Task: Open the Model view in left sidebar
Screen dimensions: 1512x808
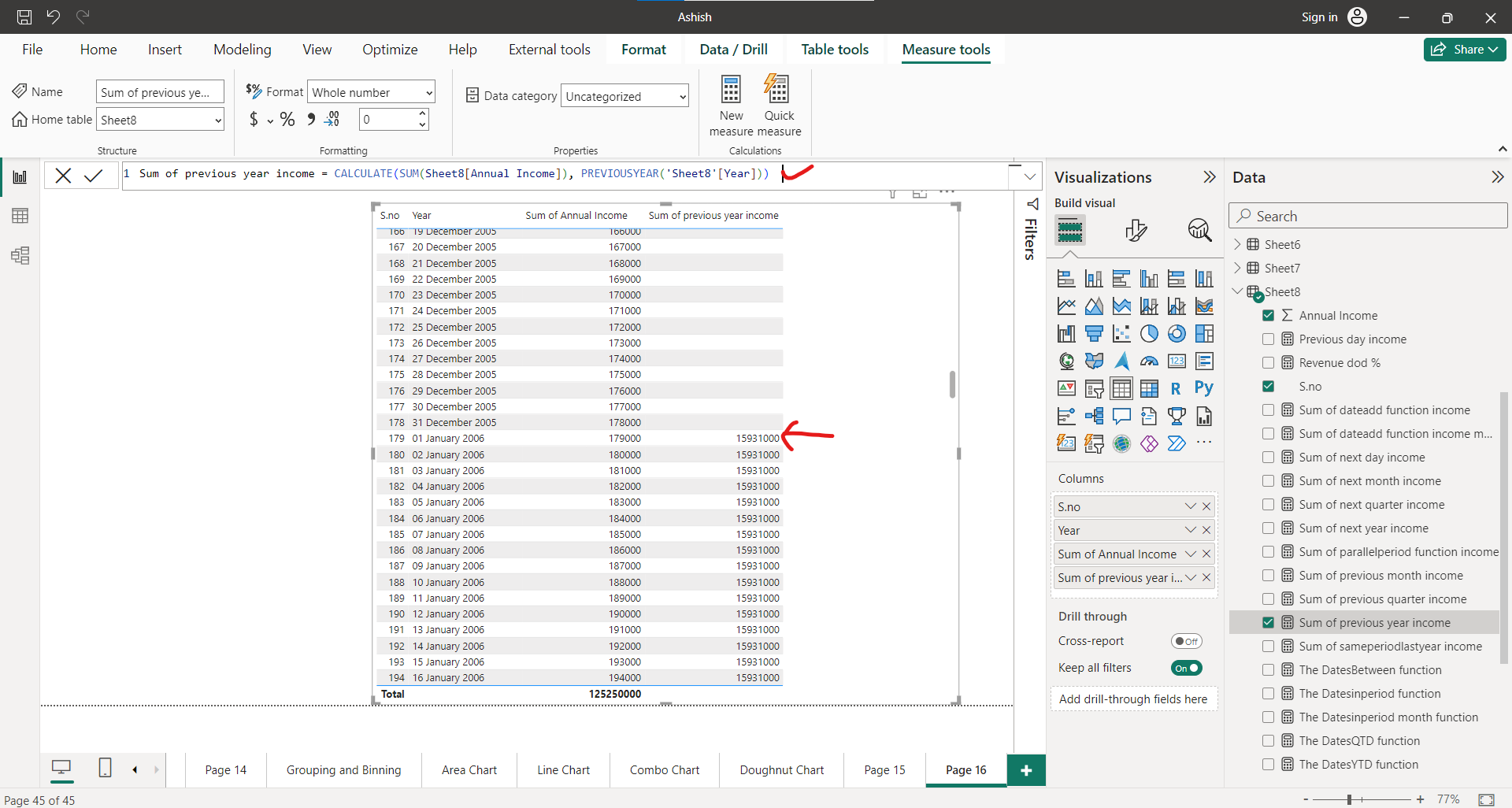Action: (20, 255)
